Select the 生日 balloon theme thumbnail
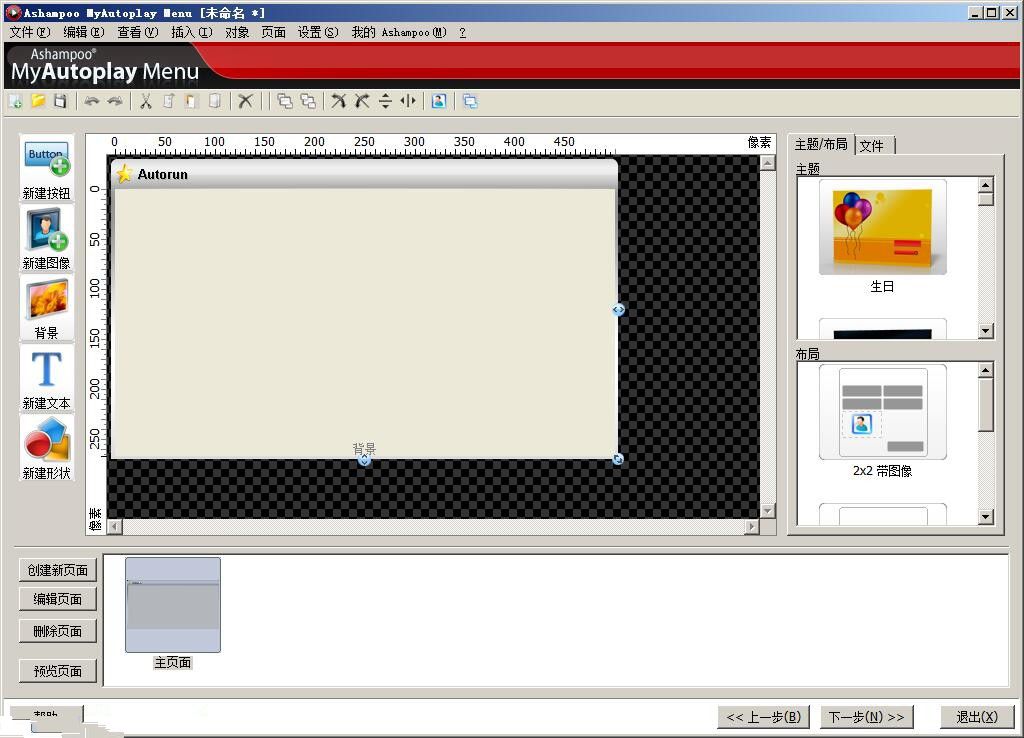The height and width of the screenshot is (738, 1024). [882, 229]
